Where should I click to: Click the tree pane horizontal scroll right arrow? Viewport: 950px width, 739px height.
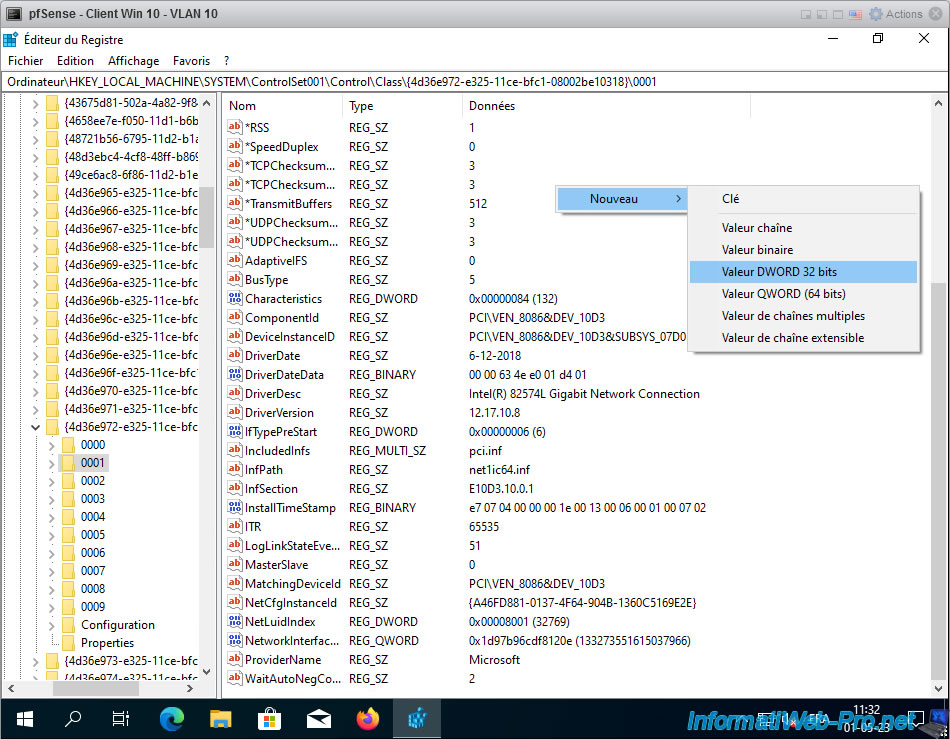point(190,689)
